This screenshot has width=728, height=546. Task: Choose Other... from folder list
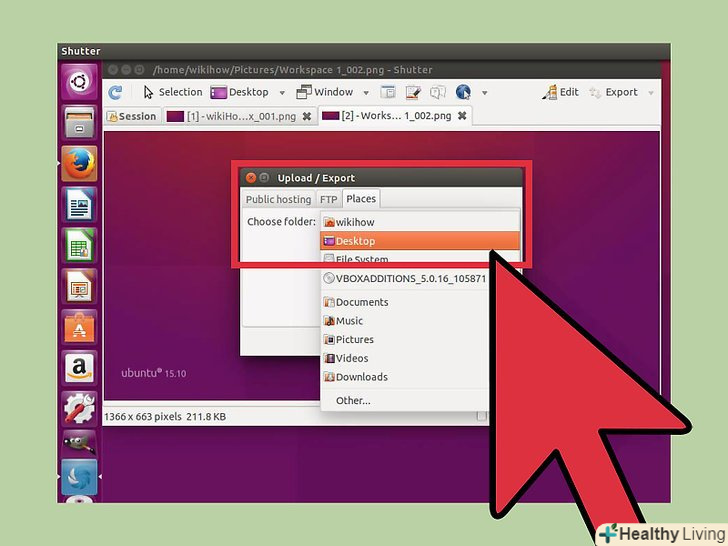405,400
